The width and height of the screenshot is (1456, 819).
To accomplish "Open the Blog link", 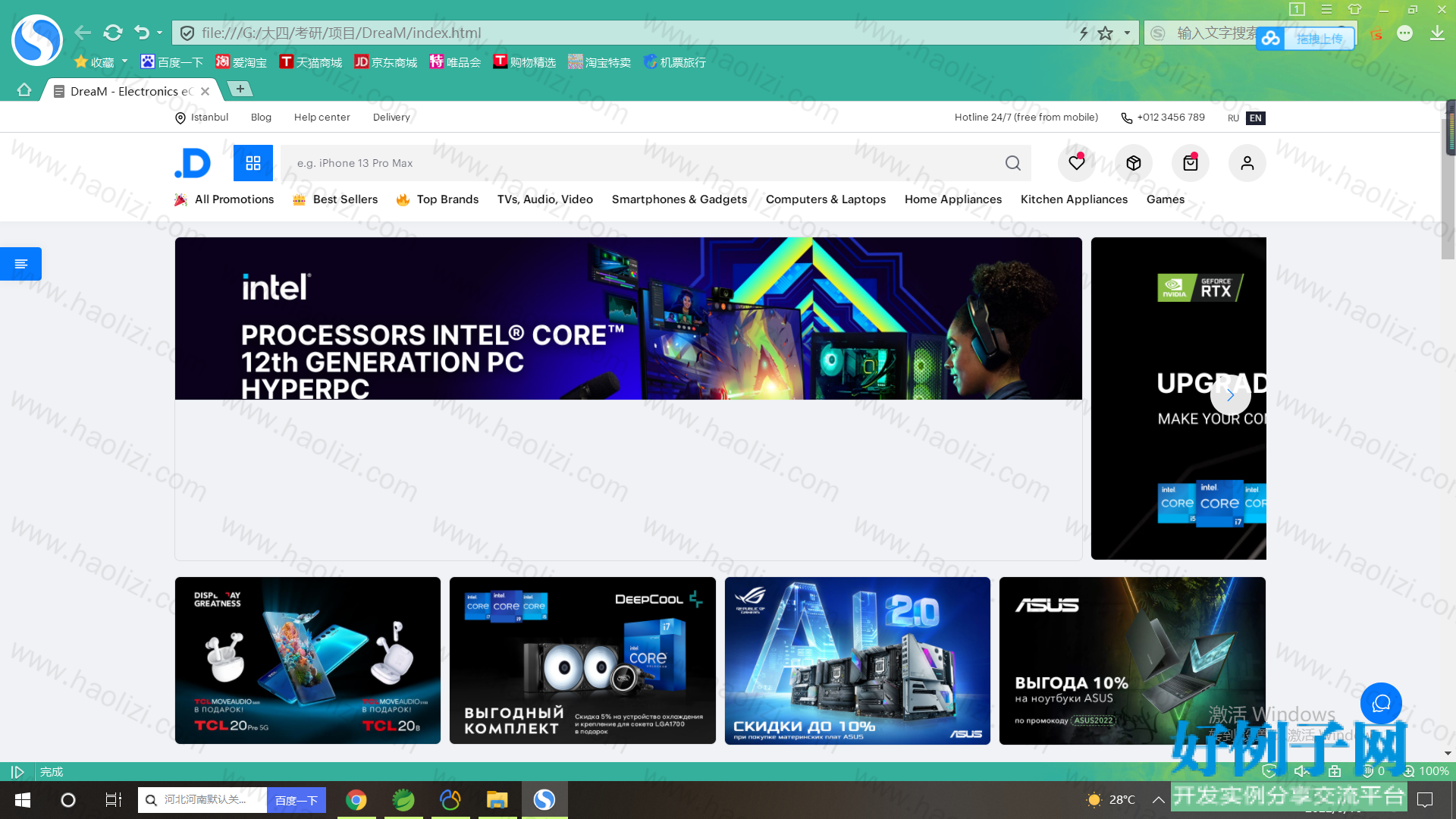I will point(261,118).
